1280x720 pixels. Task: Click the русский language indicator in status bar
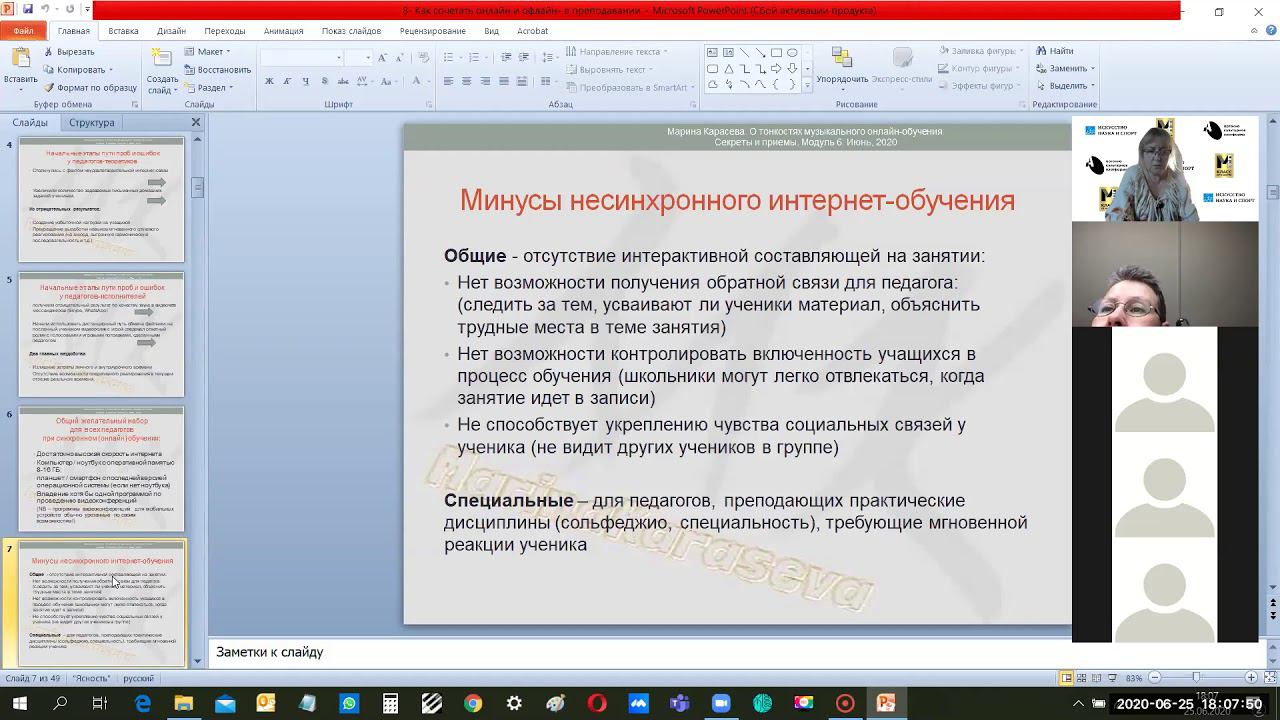[138, 678]
